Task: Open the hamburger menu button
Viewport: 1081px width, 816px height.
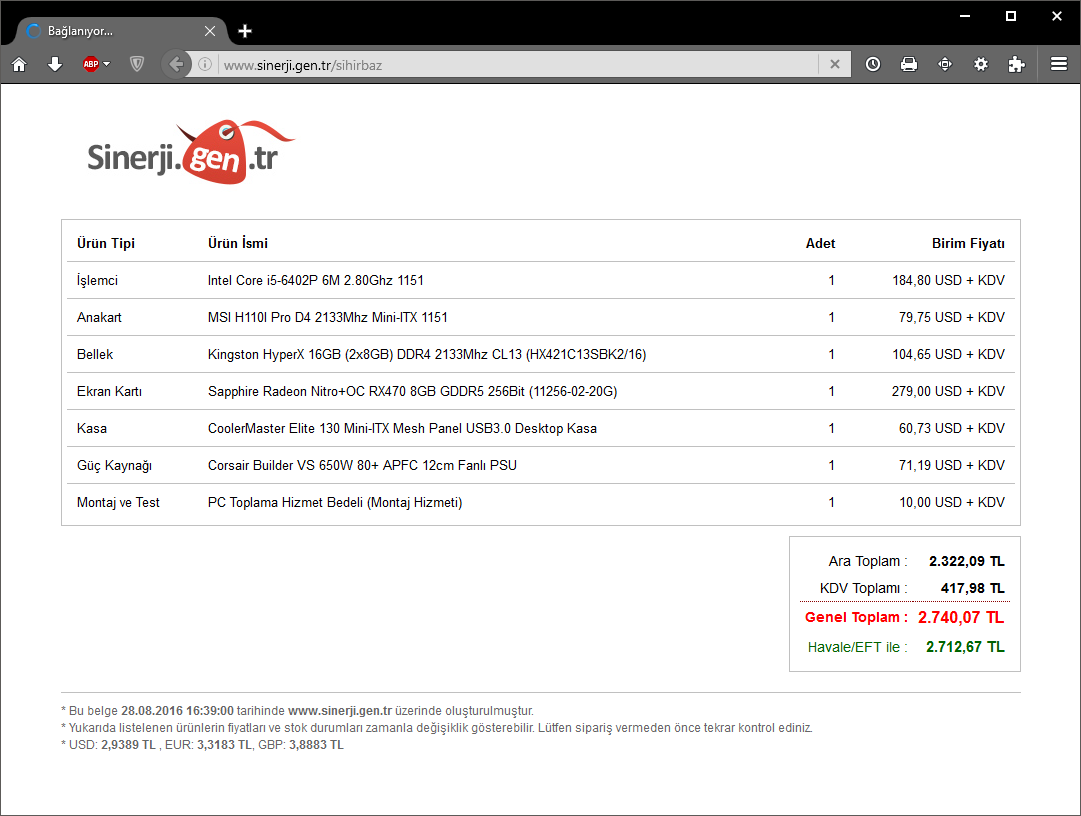Action: 1059,64
